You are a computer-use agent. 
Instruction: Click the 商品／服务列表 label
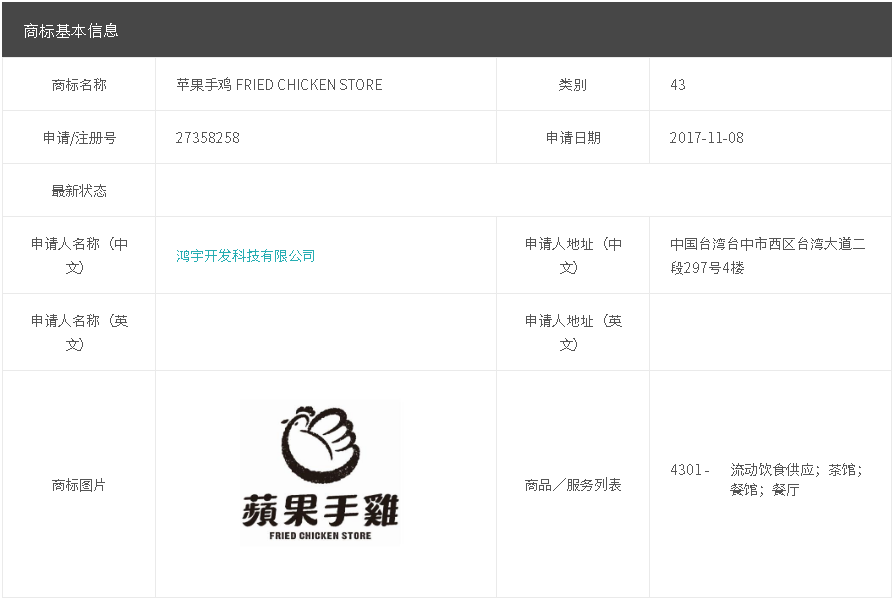point(572,485)
